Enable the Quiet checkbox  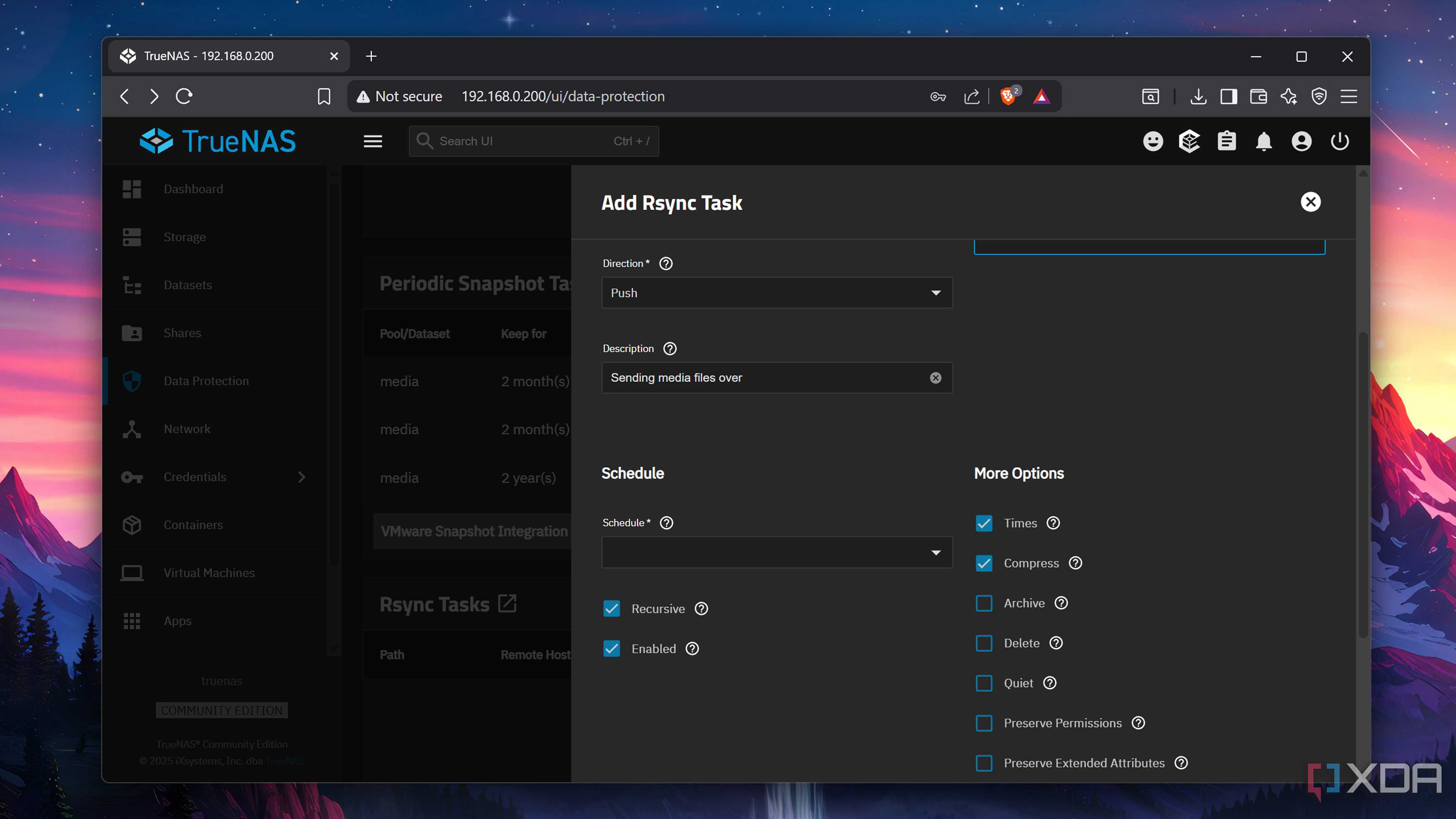(984, 683)
